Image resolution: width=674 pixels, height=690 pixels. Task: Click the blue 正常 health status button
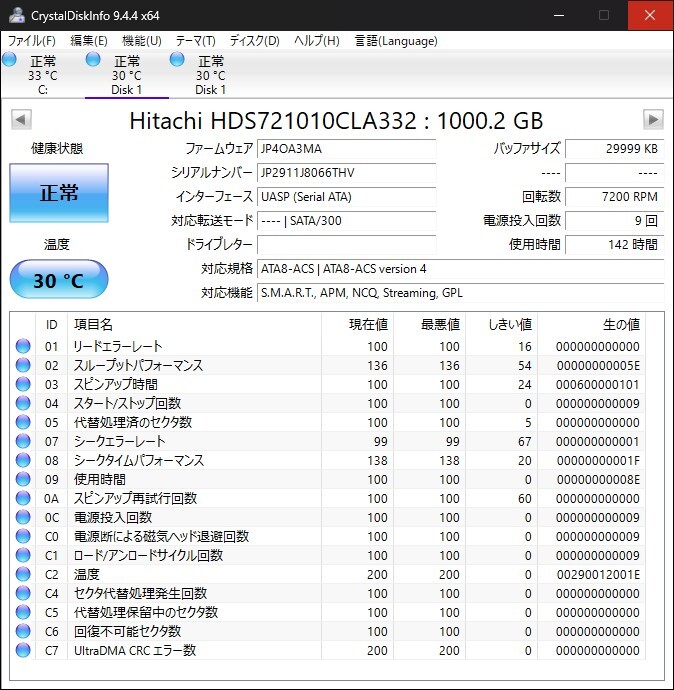tap(59, 193)
